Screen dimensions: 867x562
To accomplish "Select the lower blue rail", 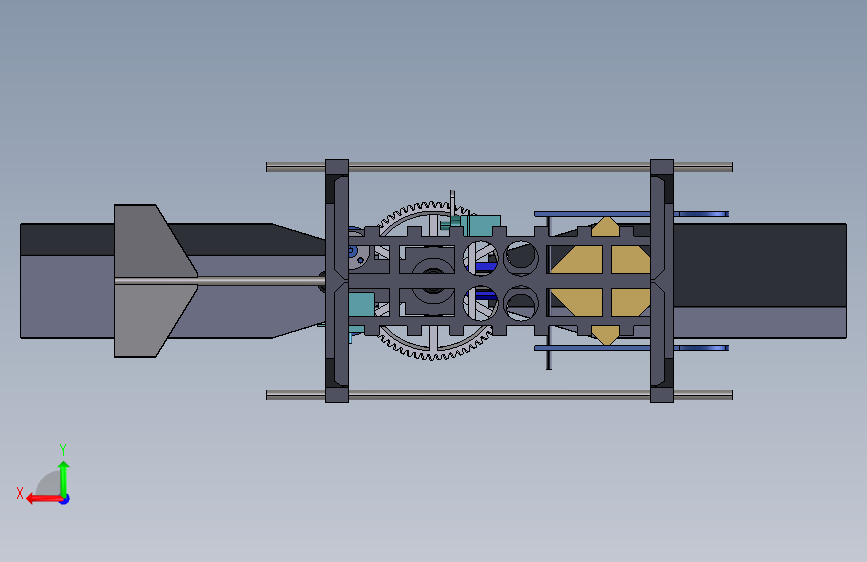I will tap(631, 348).
